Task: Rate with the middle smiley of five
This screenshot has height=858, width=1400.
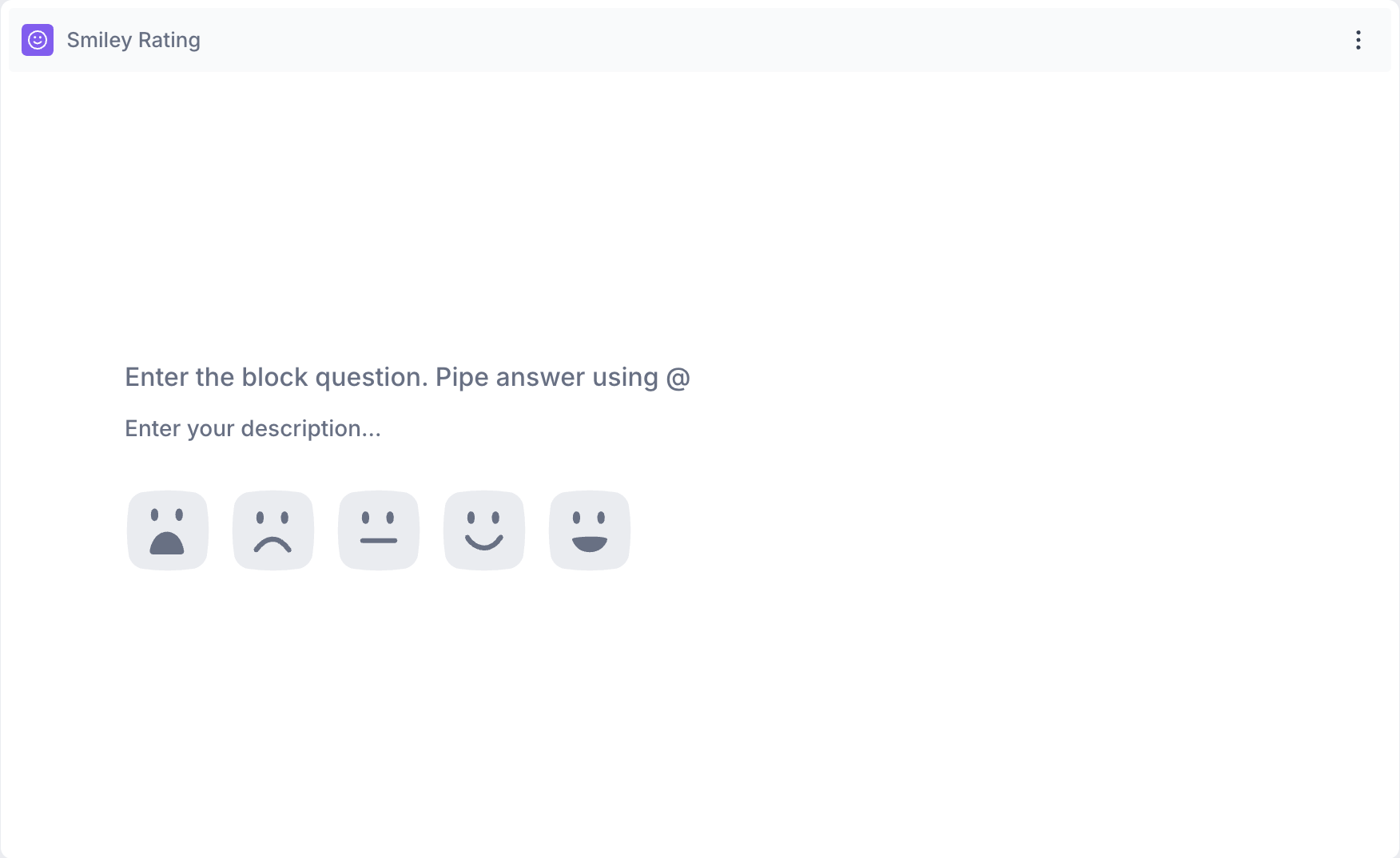Action: [x=379, y=530]
